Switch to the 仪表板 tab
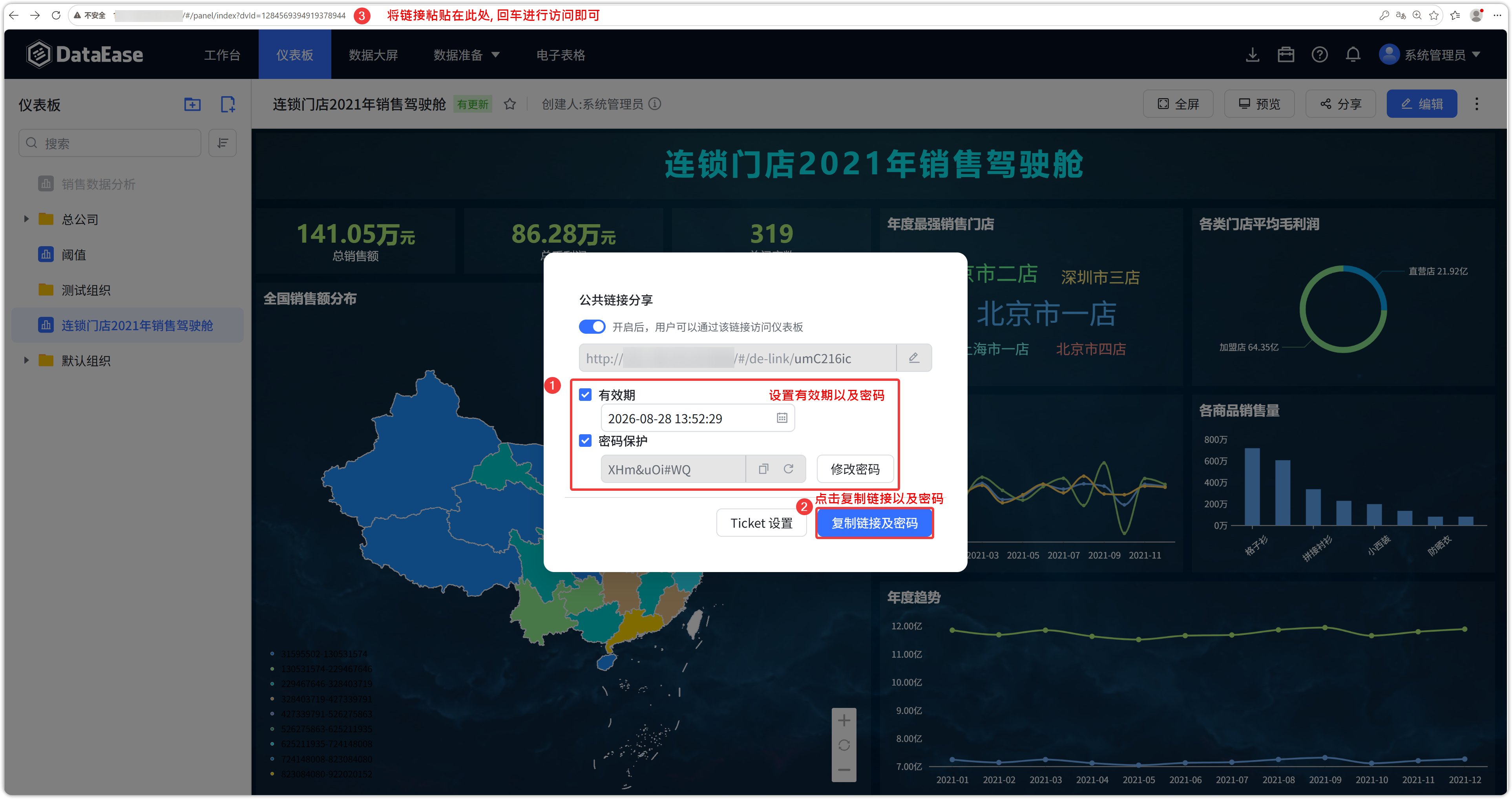The height and width of the screenshot is (799, 1512). (295, 55)
